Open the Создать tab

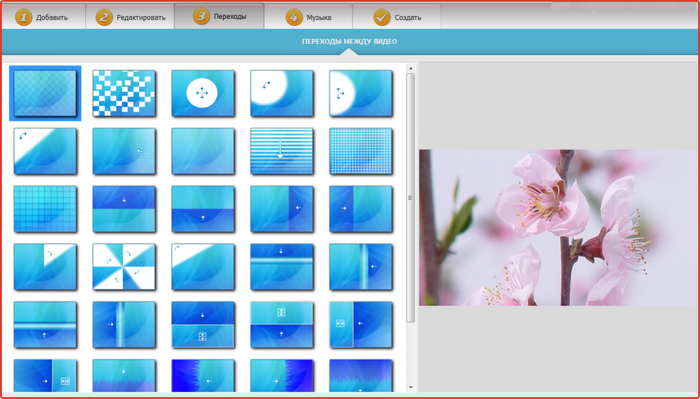(397, 17)
